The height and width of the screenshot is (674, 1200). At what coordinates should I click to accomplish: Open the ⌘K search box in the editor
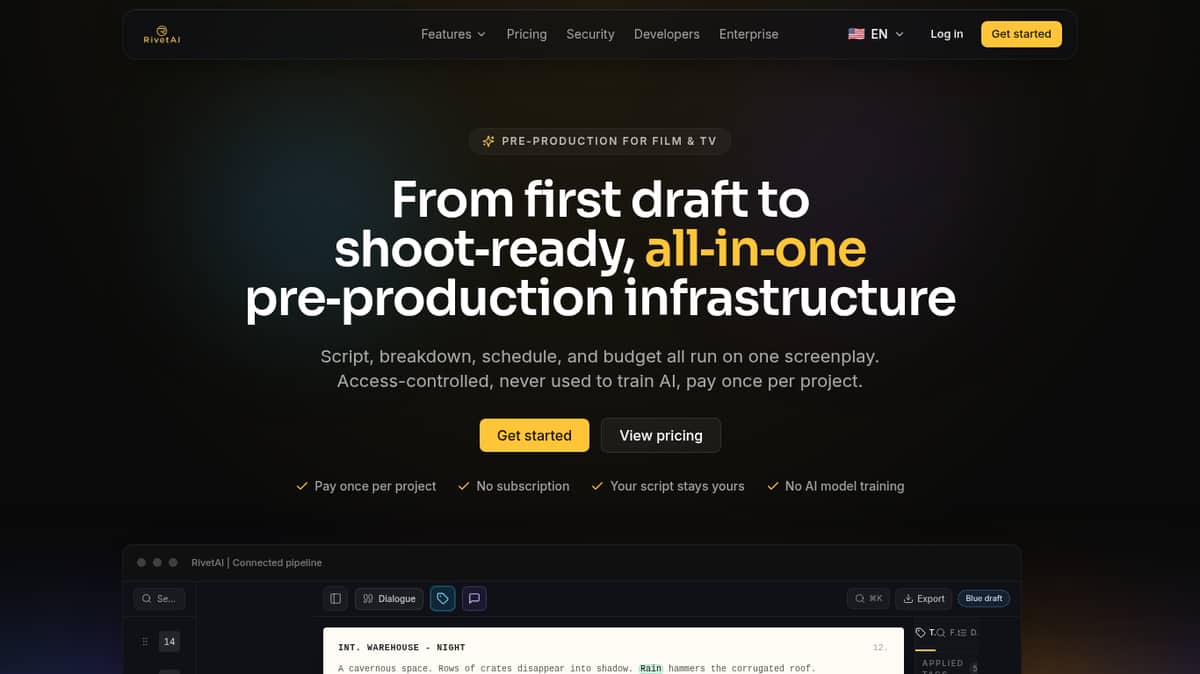868,598
